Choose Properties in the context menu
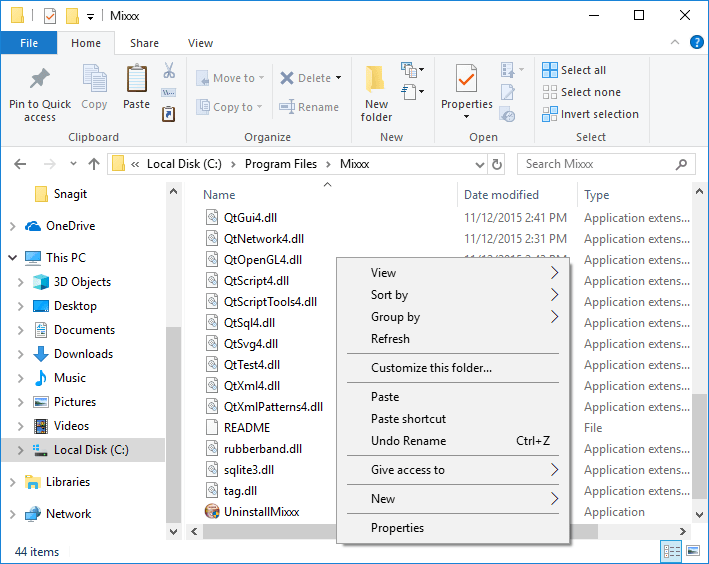 [x=453, y=528]
